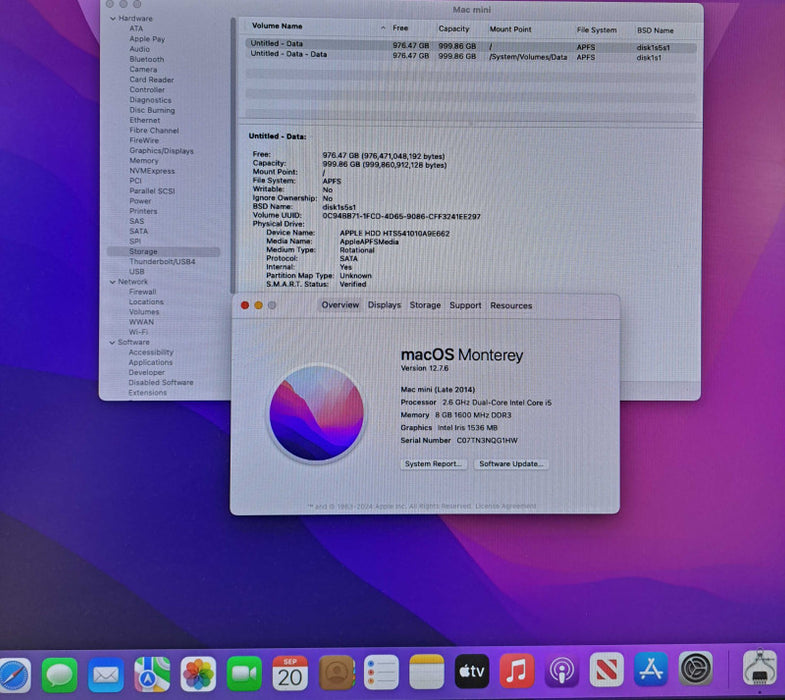Screen dimensions: 785x700
Task: Select Apple Pay in sidebar
Action: pyautogui.click(x=147, y=39)
